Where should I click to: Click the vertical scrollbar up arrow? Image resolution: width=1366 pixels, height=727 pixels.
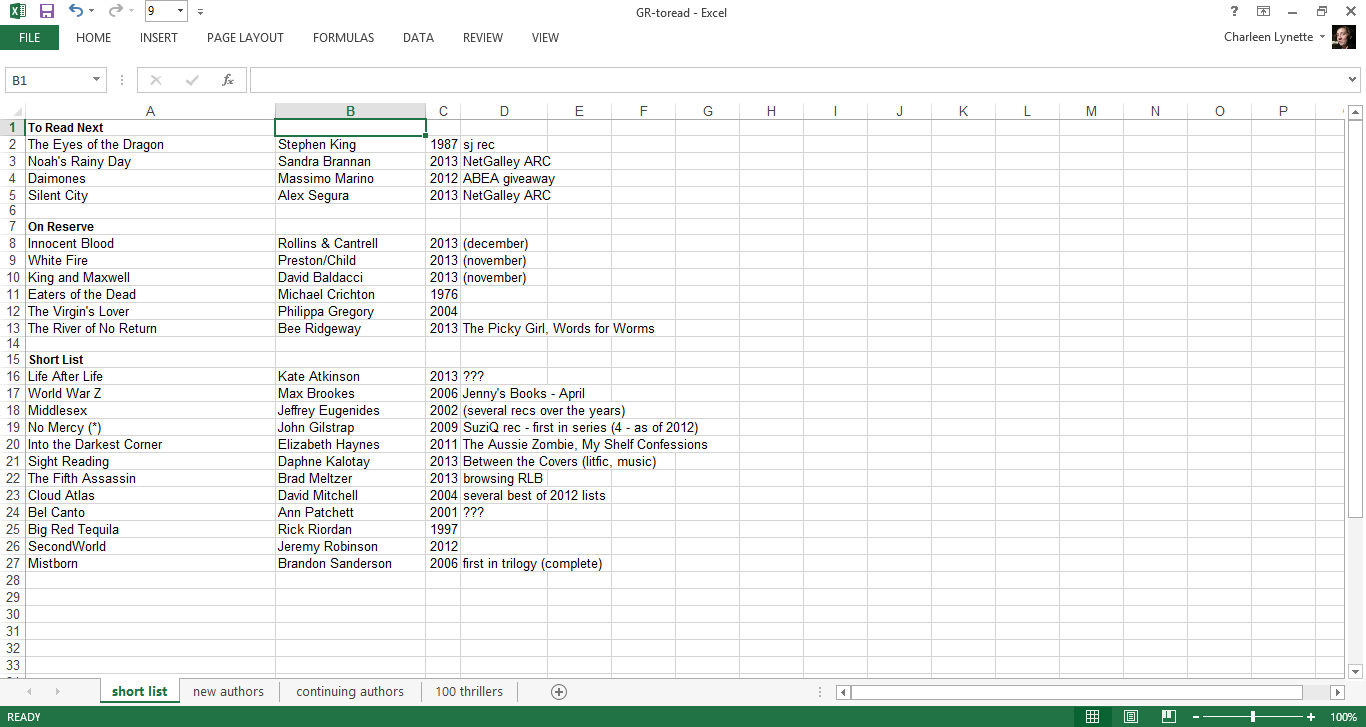coord(1355,111)
